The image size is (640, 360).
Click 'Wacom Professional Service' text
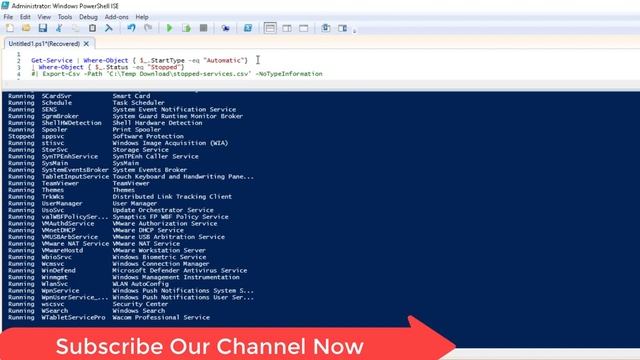(161, 317)
